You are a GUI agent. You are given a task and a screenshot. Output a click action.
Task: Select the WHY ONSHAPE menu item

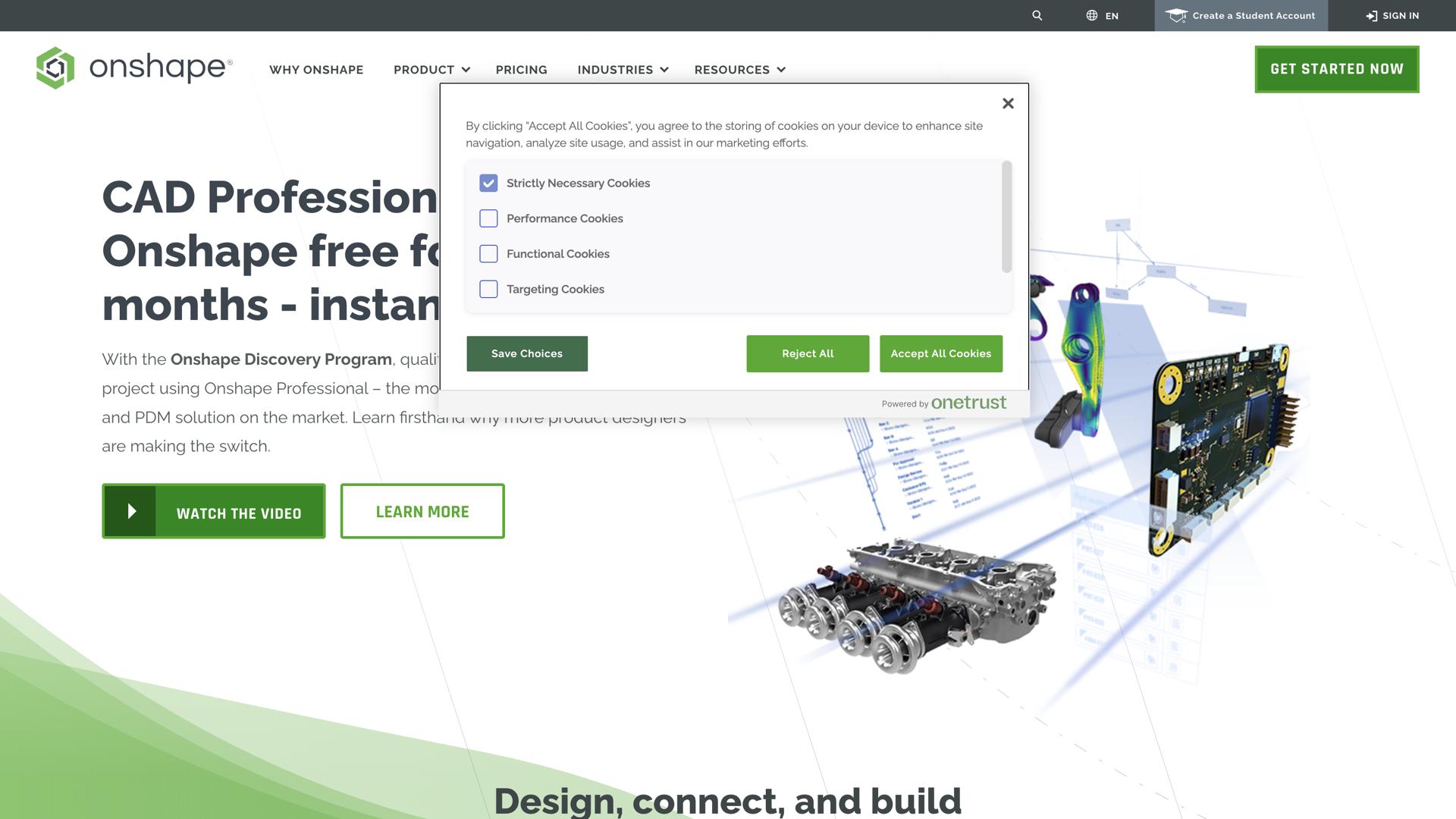point(316,70)
